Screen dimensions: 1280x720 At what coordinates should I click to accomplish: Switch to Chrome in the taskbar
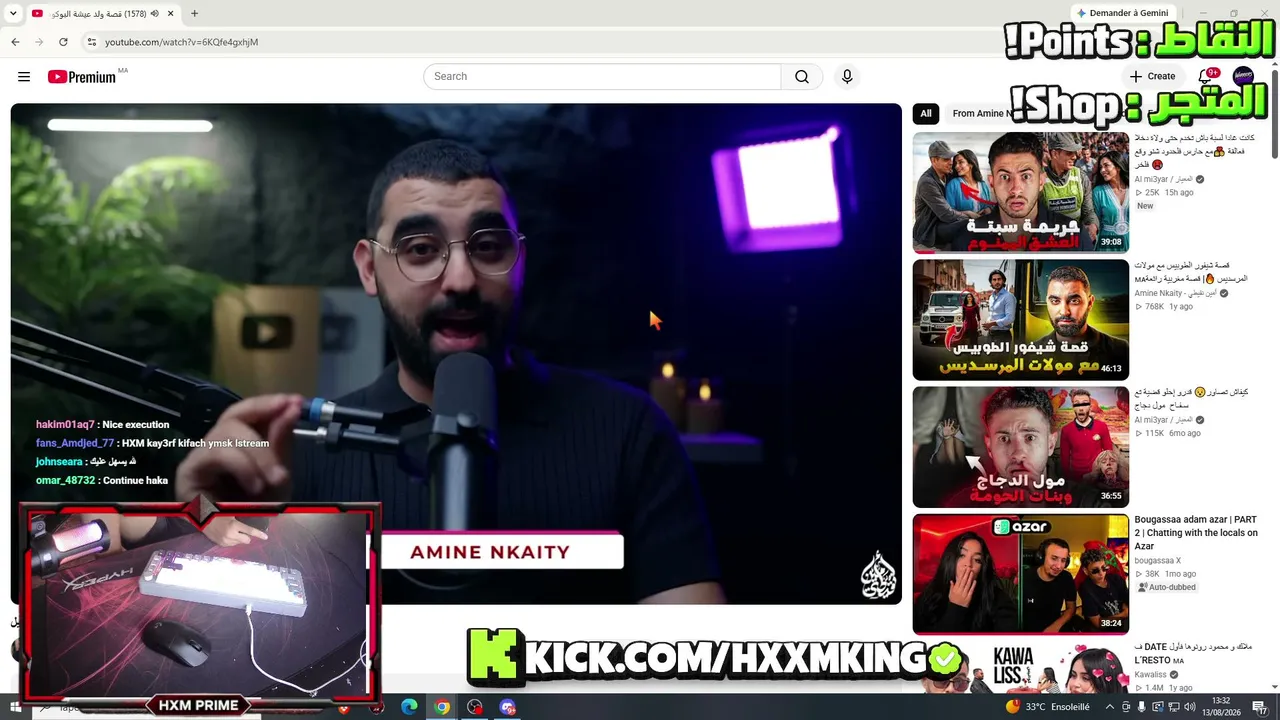tap(442, 707)
